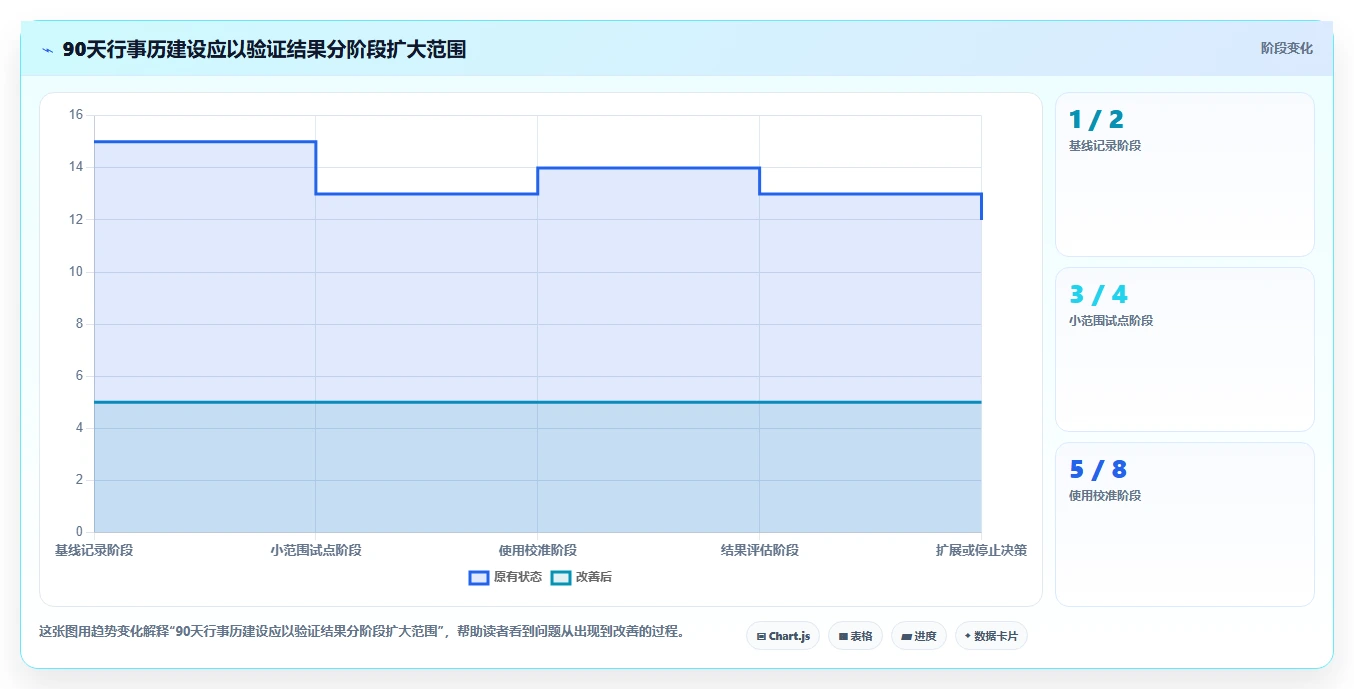Image resolution: width=1354 pixels, height=689 pixels.
Task: Click the icon in the Chart.js tag
Action: [761, 636]
